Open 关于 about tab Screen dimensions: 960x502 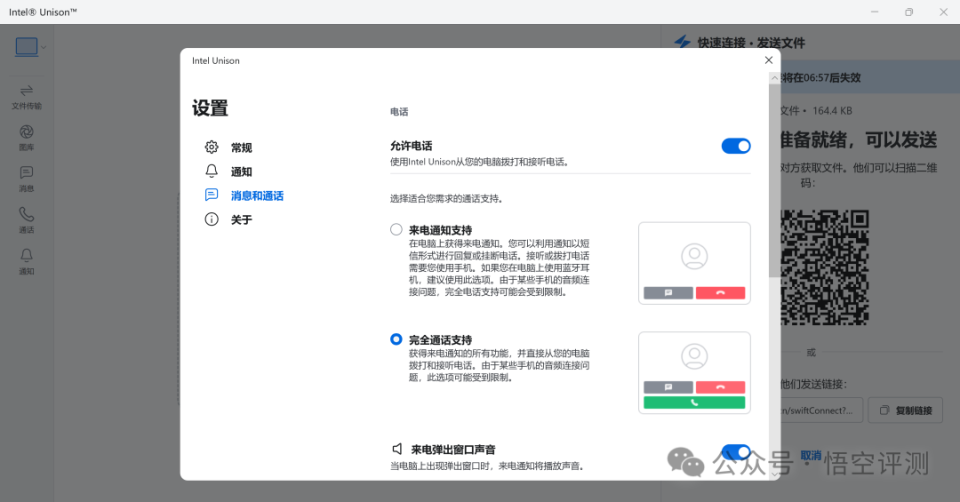(x=241, y=220)
